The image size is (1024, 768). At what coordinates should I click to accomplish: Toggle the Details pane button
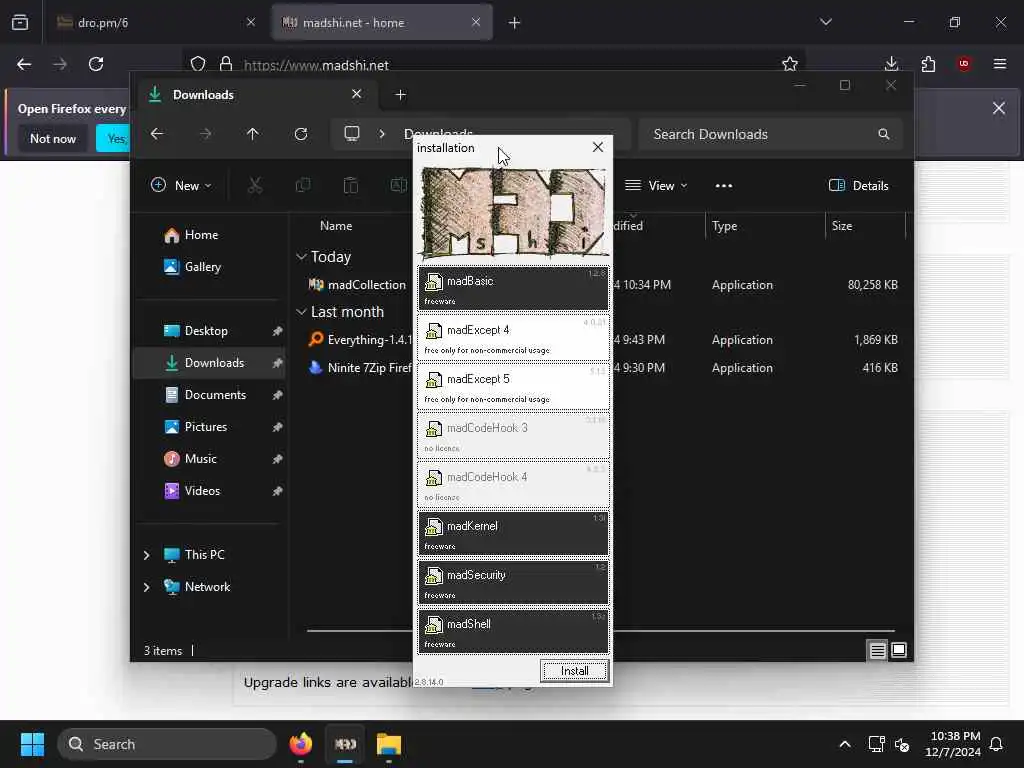(858, 185)
